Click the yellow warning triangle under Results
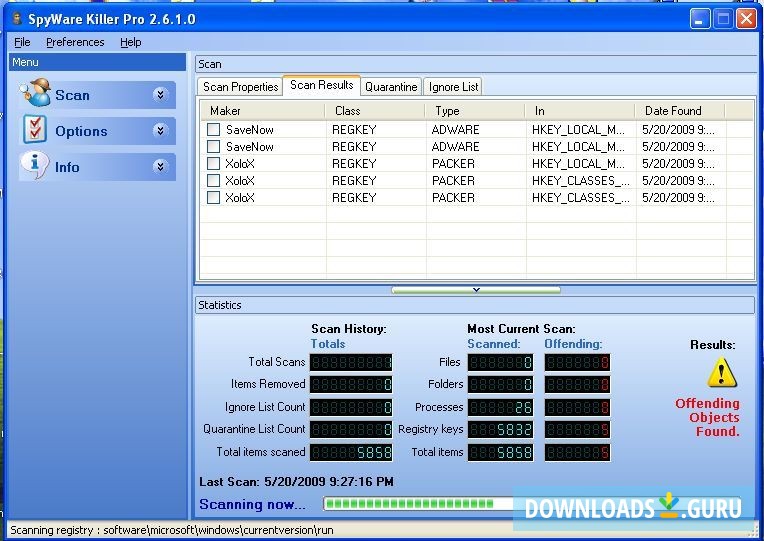This screenshot has width=764, height=541. pyautogui.click(x=722, y=372)
